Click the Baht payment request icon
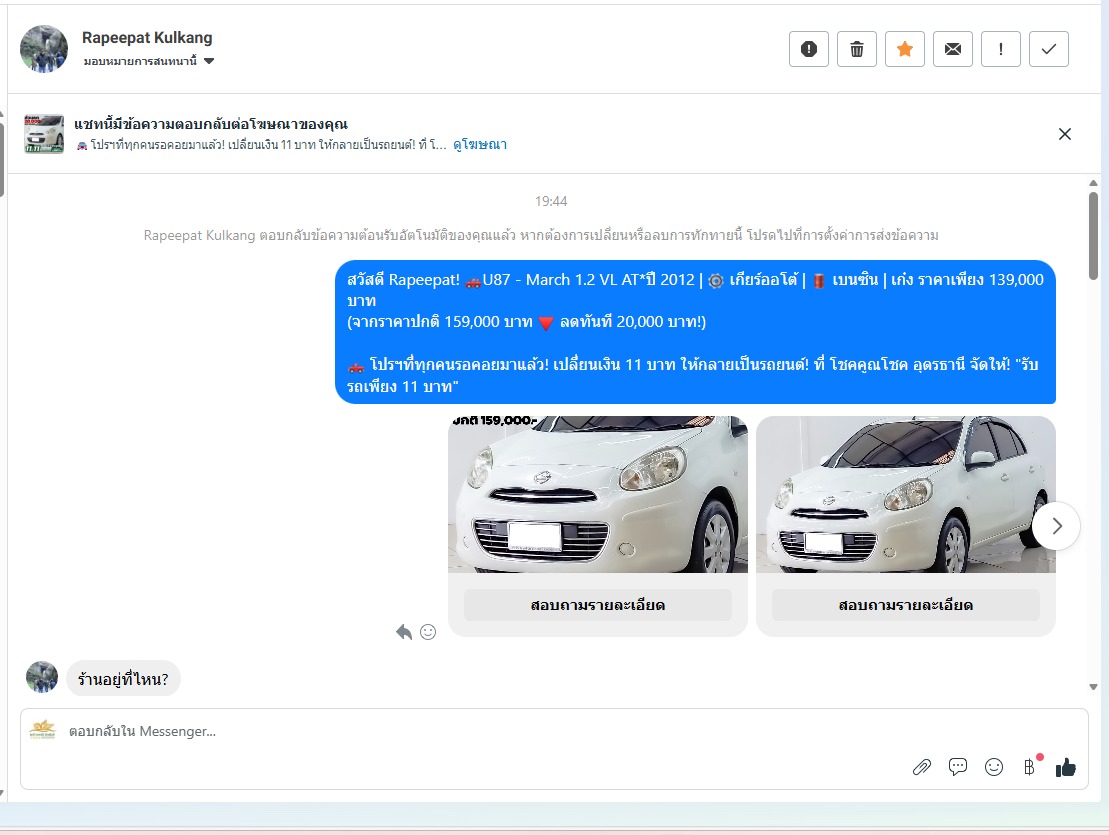1109x835 pixels. 1029,767
